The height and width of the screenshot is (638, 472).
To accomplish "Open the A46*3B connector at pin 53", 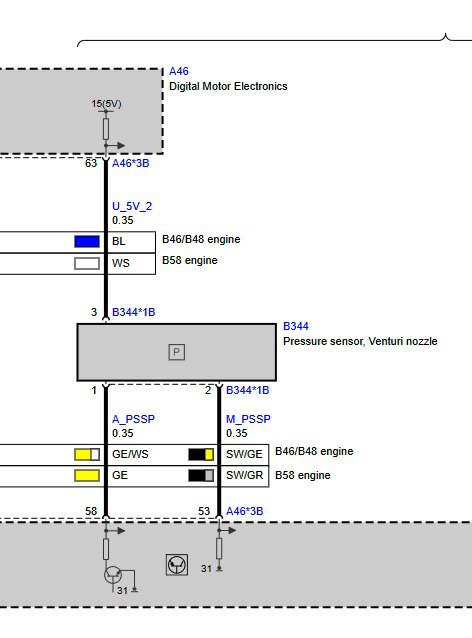I will (245, 511).
